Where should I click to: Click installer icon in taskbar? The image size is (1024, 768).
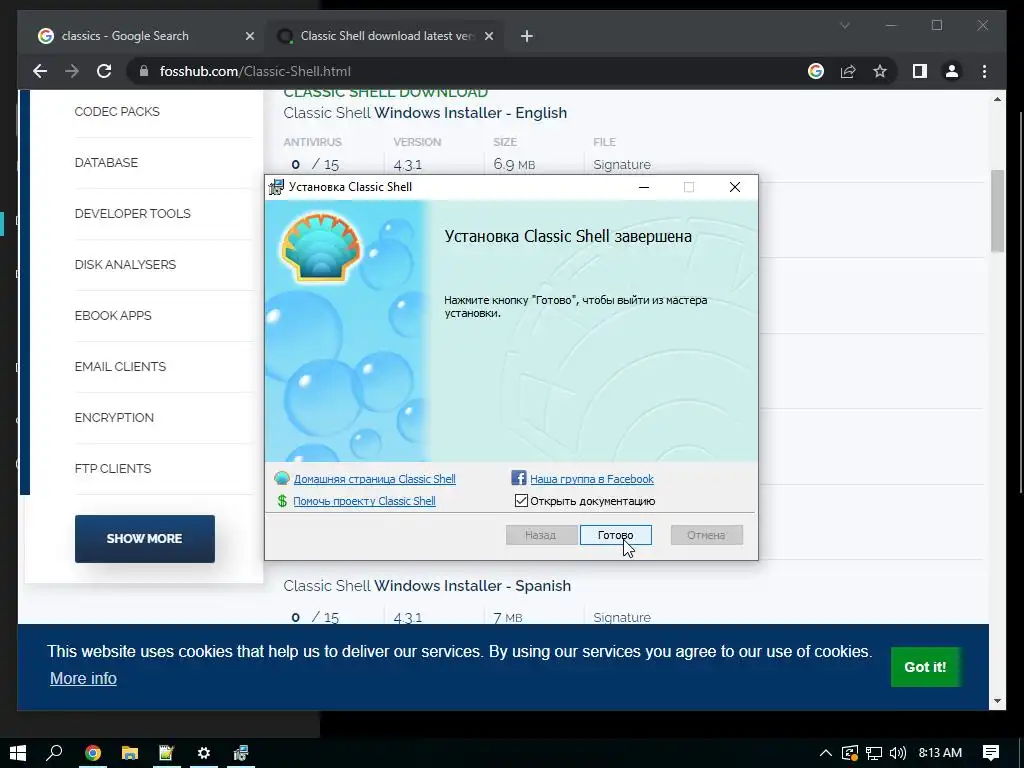(240, 753)
